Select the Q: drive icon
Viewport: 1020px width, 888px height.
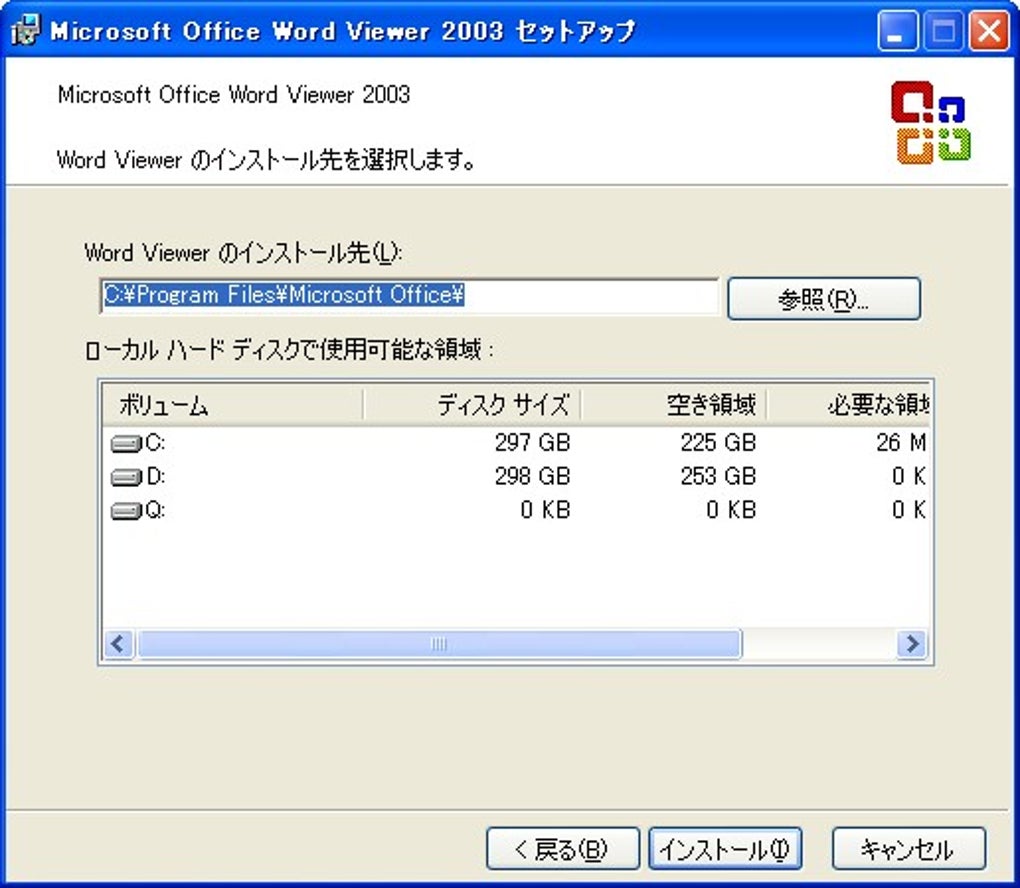tap(126, 511)
